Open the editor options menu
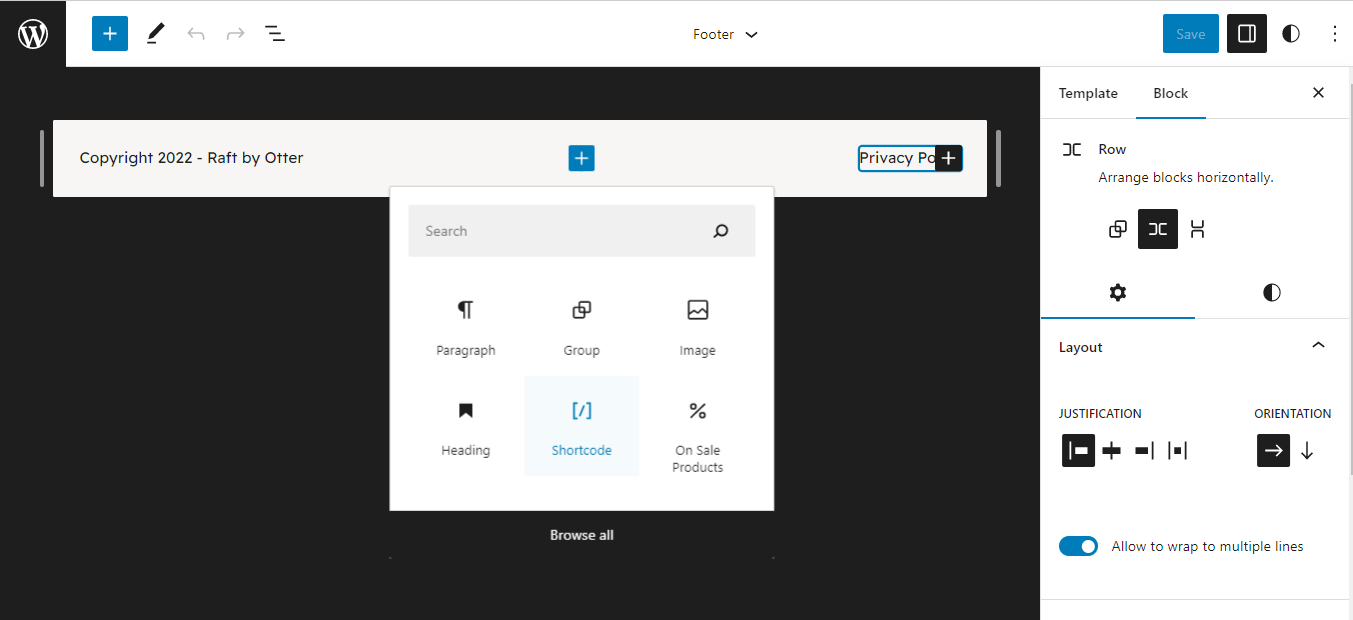Image resolution: width=1353 pixels, height=620 pixels. click(x=1335, y=33)
